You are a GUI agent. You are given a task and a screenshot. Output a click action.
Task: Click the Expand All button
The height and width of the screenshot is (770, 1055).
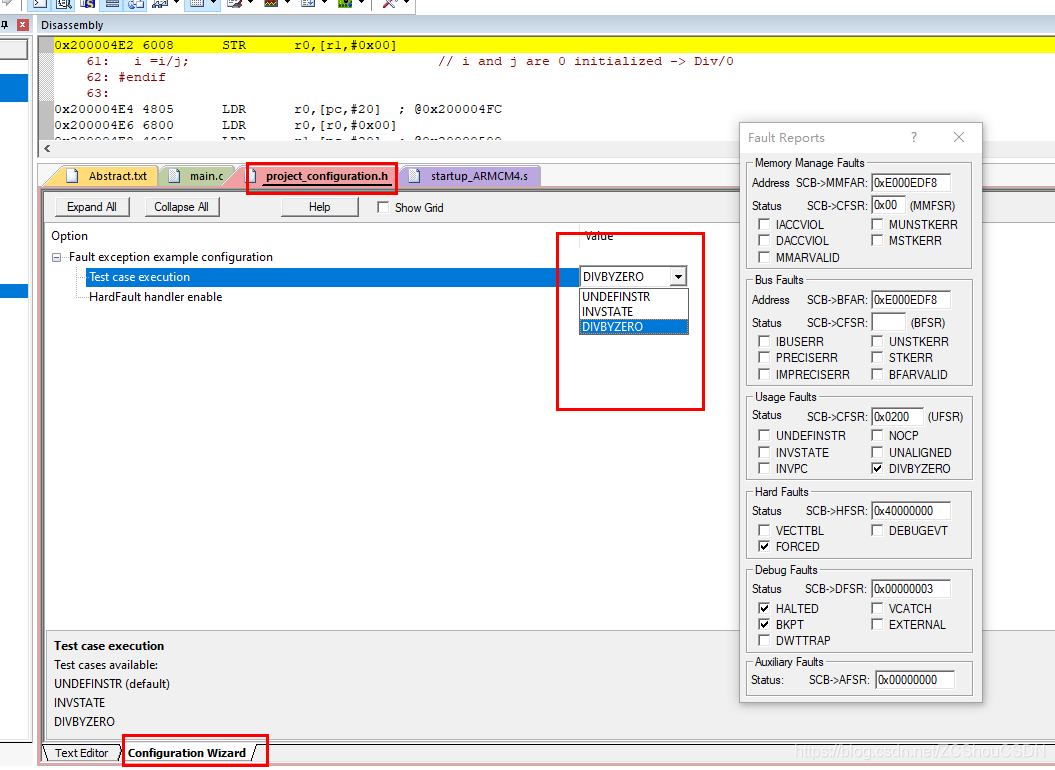point(92,207)
